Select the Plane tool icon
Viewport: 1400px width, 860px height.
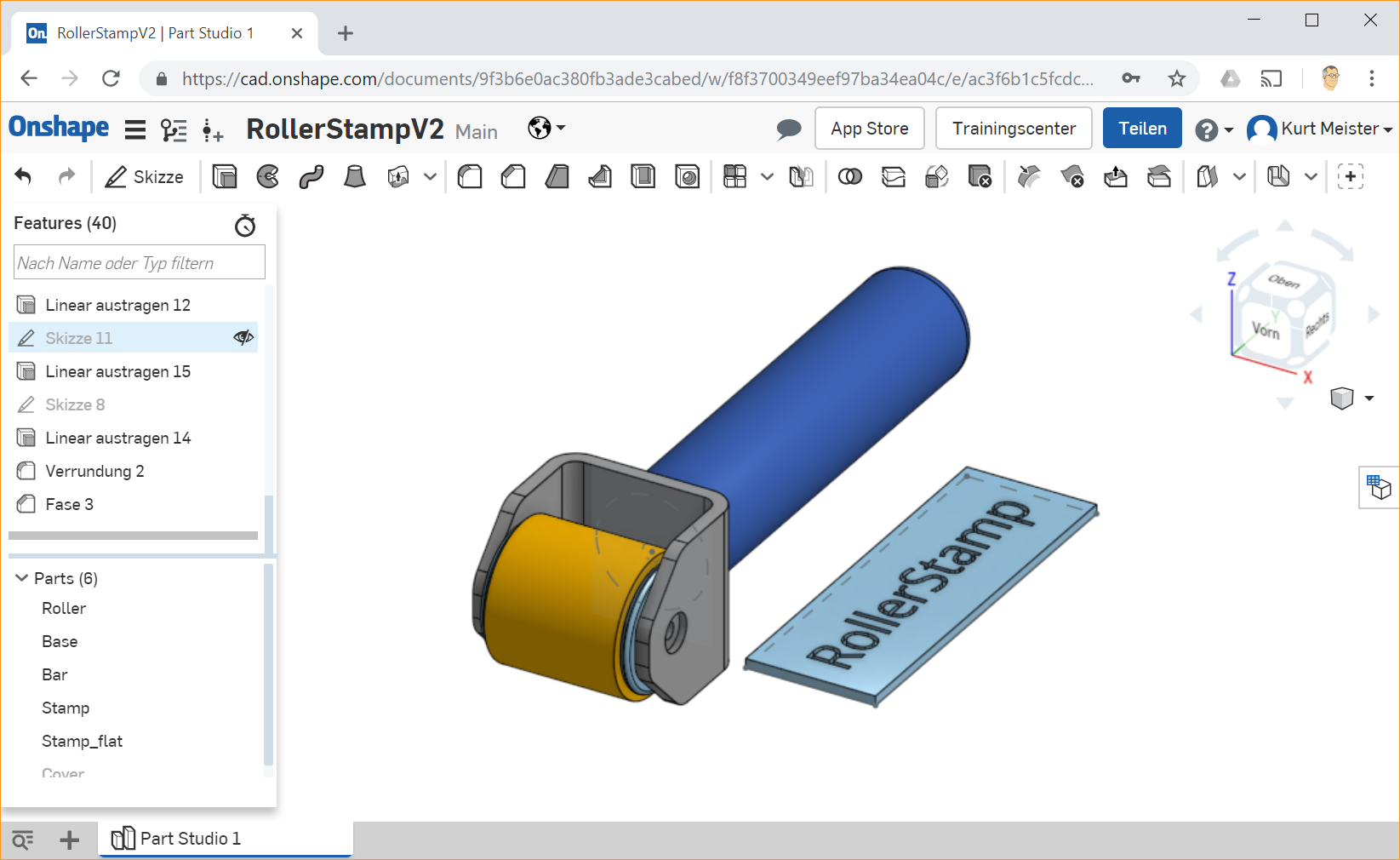point(1207,176)
